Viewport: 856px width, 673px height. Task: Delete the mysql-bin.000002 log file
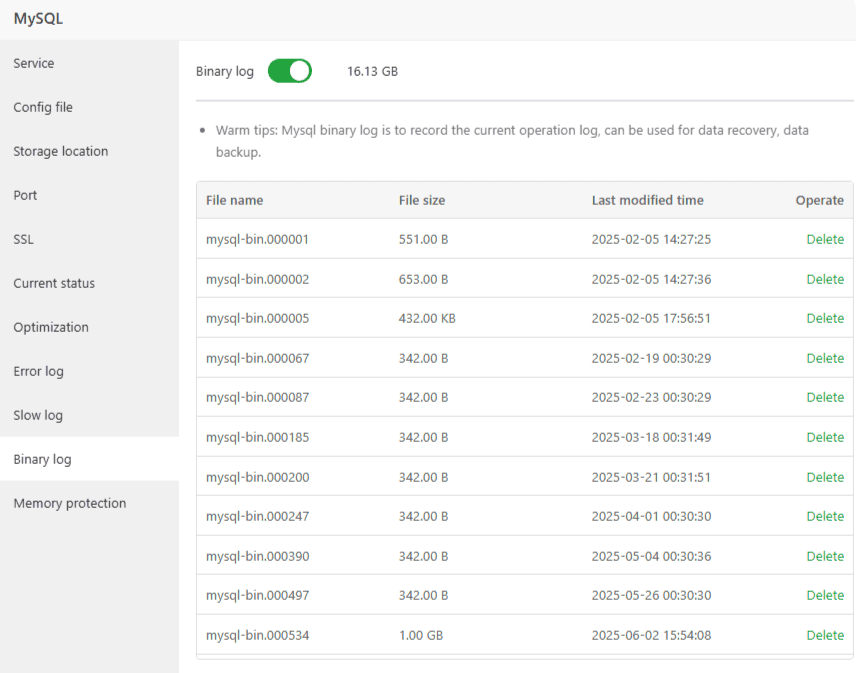[825, 279]
